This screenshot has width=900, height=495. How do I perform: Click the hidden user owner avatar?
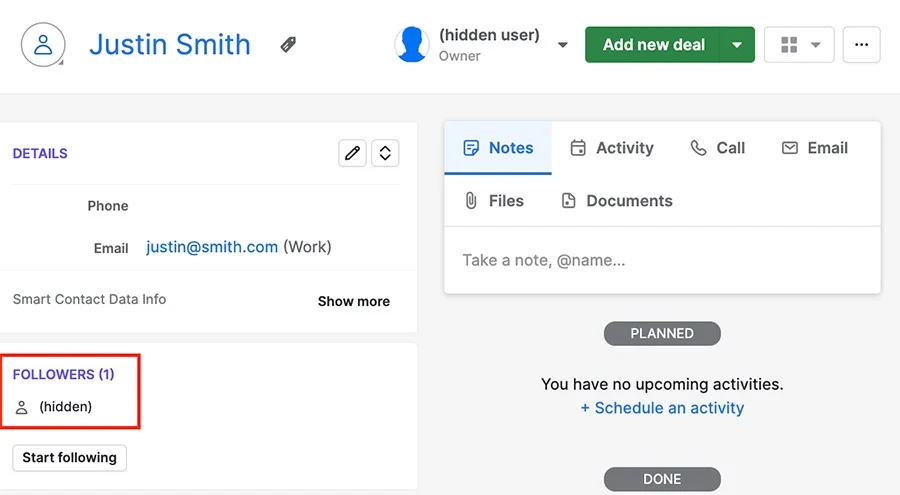[412, 45]
